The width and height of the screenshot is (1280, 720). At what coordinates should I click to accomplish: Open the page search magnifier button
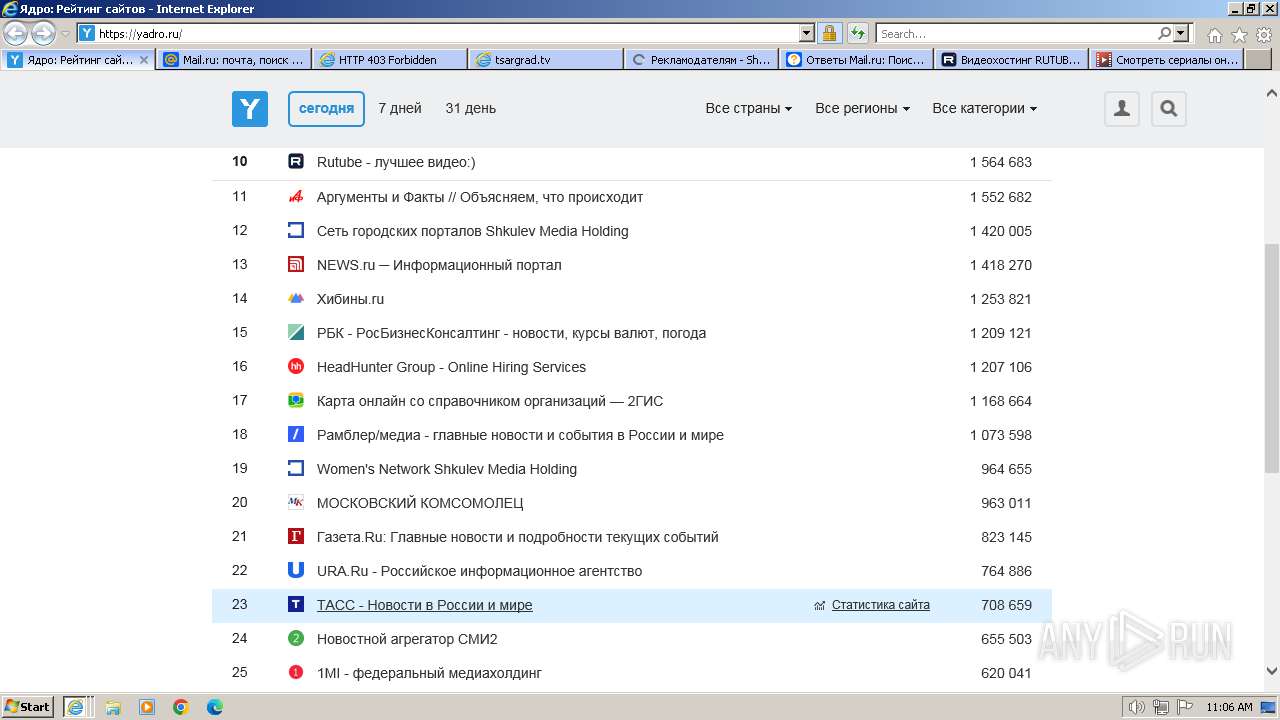coord(1168,108)
